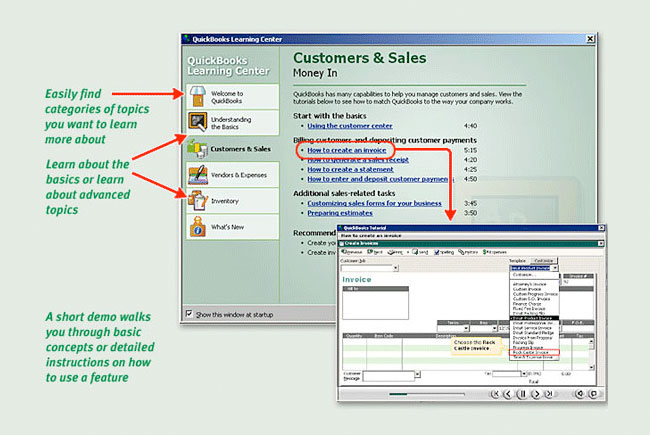The image size is (650, 435).
Task: Open the Vendors & Expenses category
Action: coord(233,175)
